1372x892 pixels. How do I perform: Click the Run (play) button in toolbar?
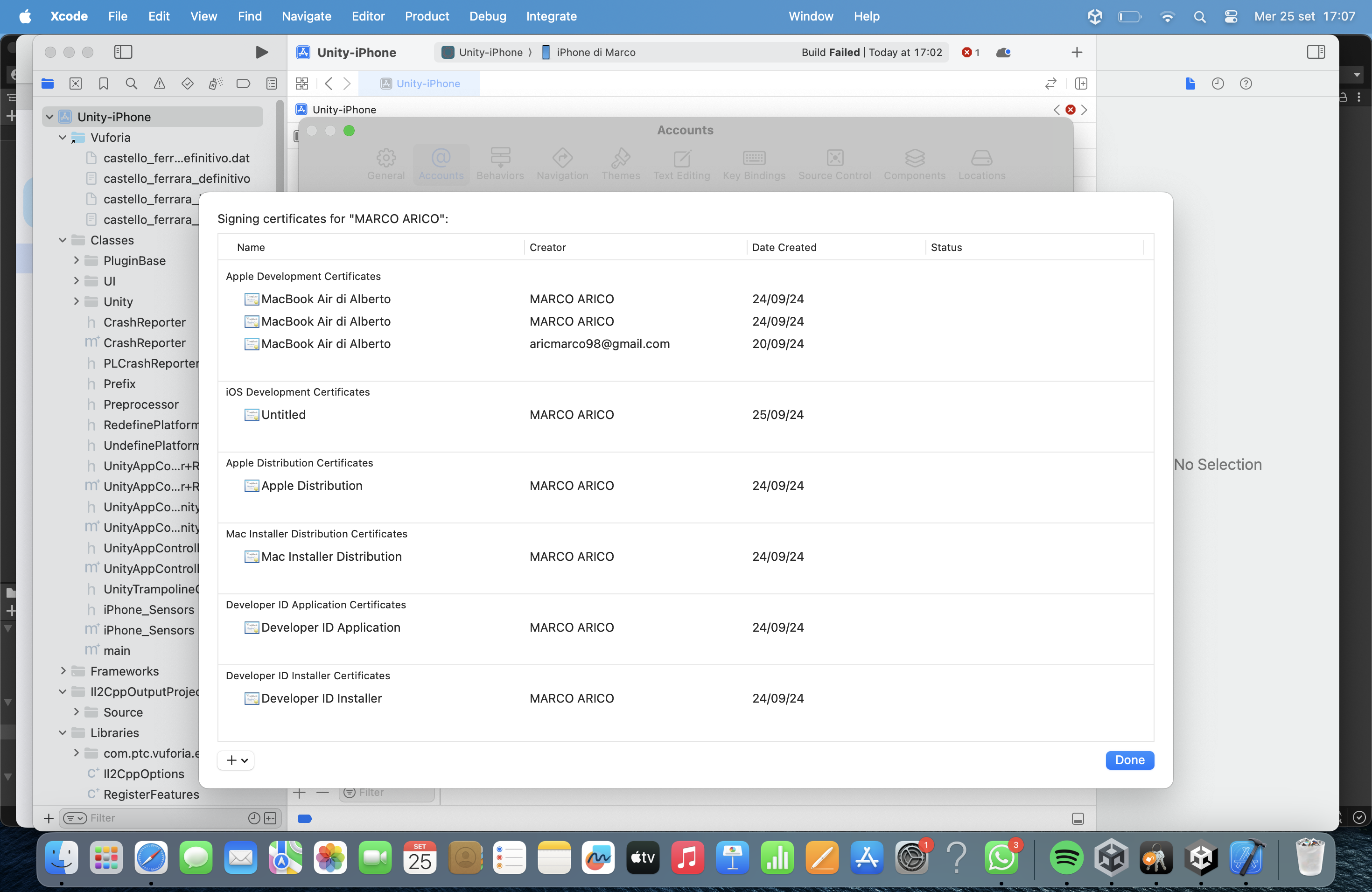pos(261,52)
